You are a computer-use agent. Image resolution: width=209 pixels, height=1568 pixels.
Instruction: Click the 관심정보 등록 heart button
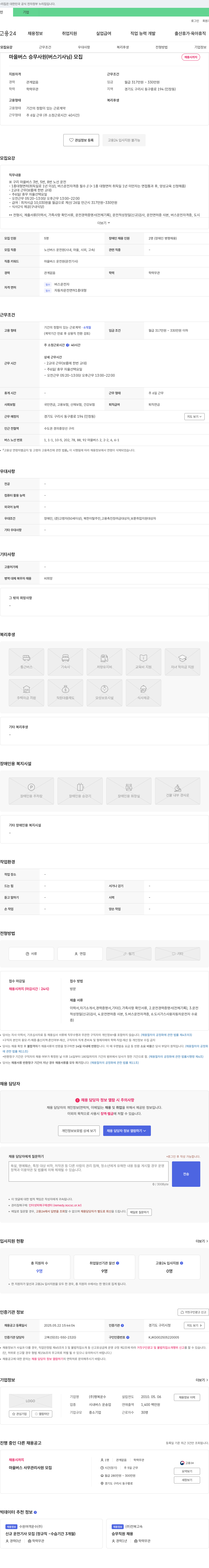(81, 140)
